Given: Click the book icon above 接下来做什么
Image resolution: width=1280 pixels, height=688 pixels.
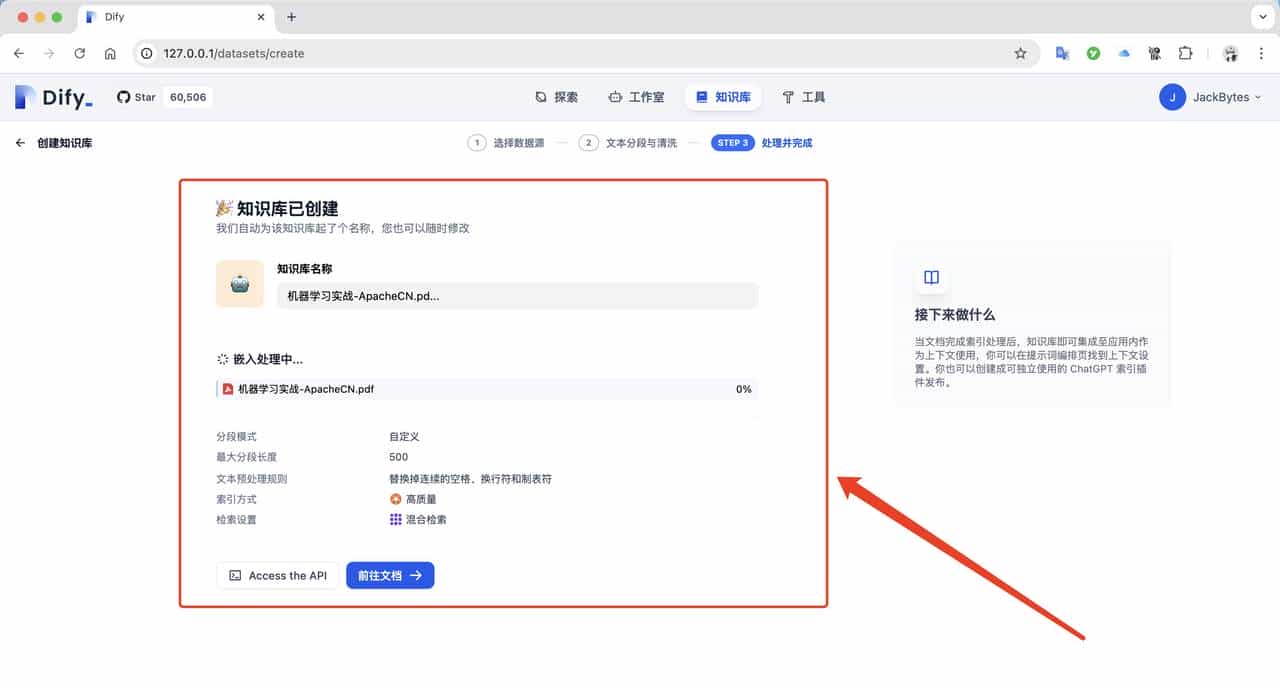Looking at the screenshot, I should pyautogui.click(x=931, y=278).
